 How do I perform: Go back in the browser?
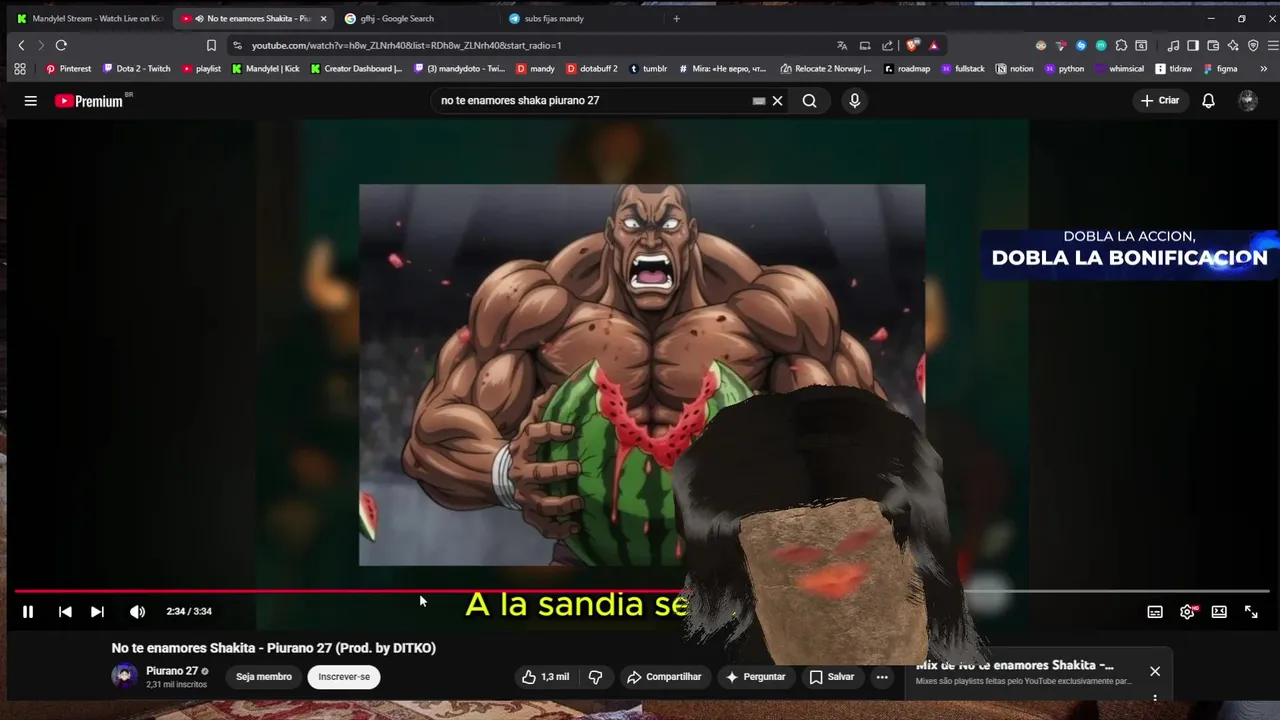[x=21, y=45]
